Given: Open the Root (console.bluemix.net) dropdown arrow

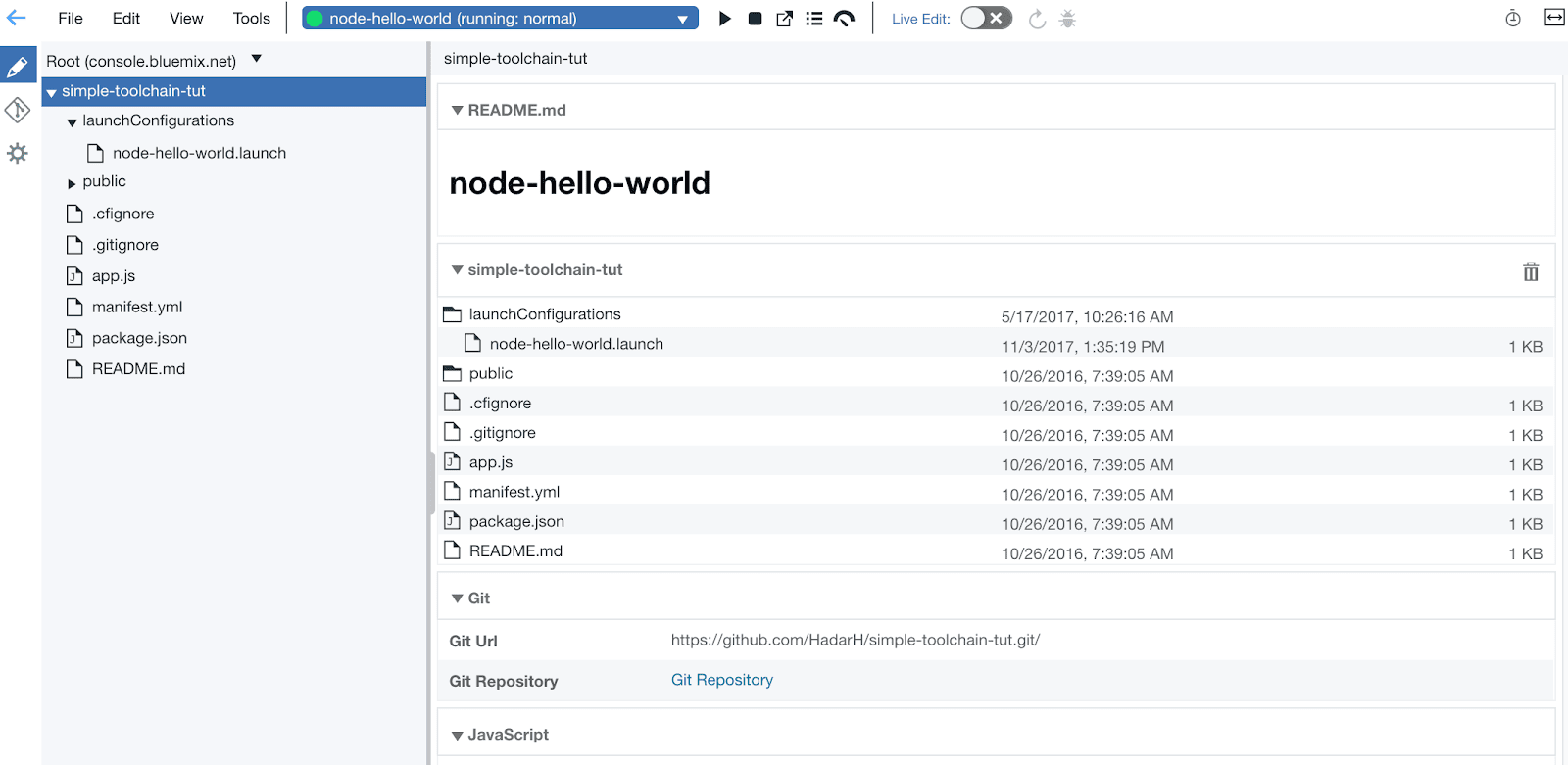Looking at the screenshot, I should pyautogui.click(x=257, y=59).
